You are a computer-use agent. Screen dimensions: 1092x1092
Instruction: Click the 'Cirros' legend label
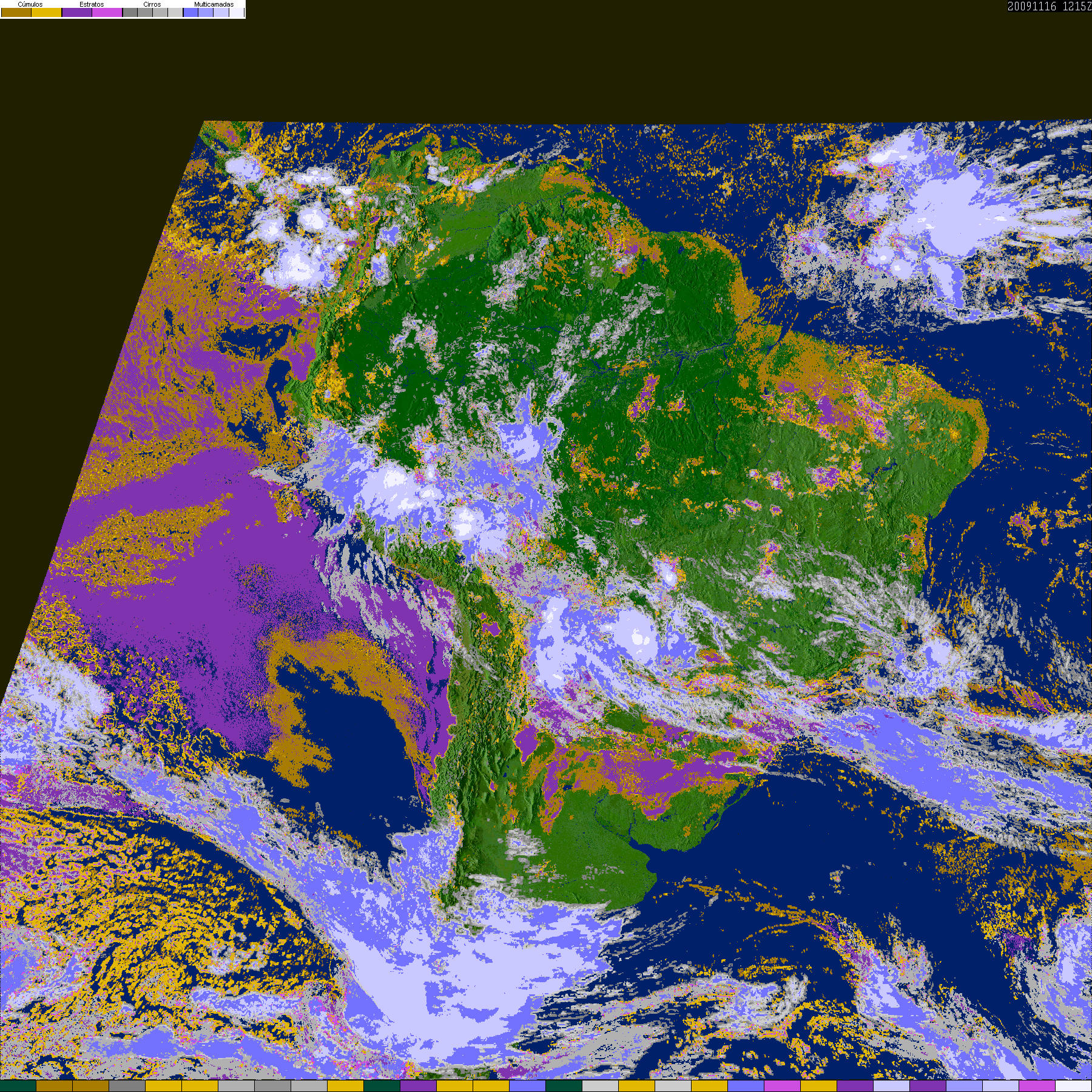(152, 4)
